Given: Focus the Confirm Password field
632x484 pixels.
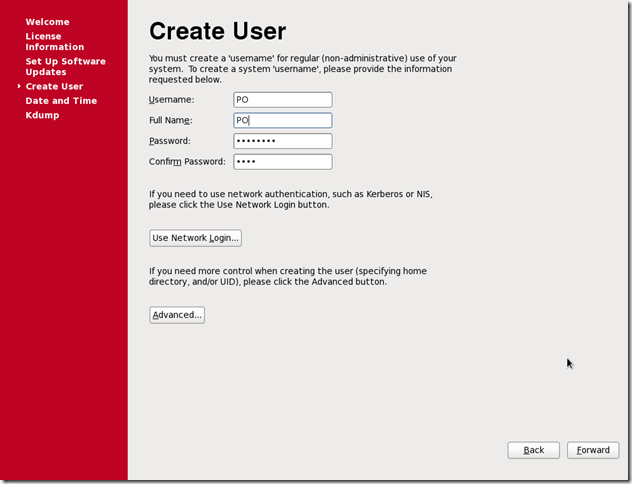Looking at the screenshot, I should coord(282,162).
